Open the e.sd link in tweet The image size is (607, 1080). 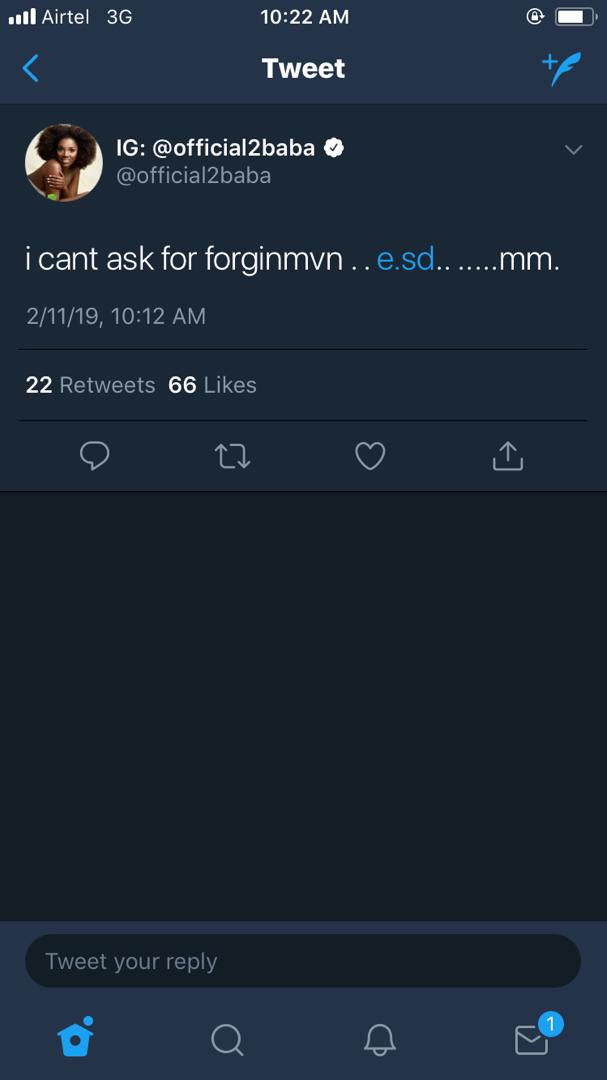405,260
